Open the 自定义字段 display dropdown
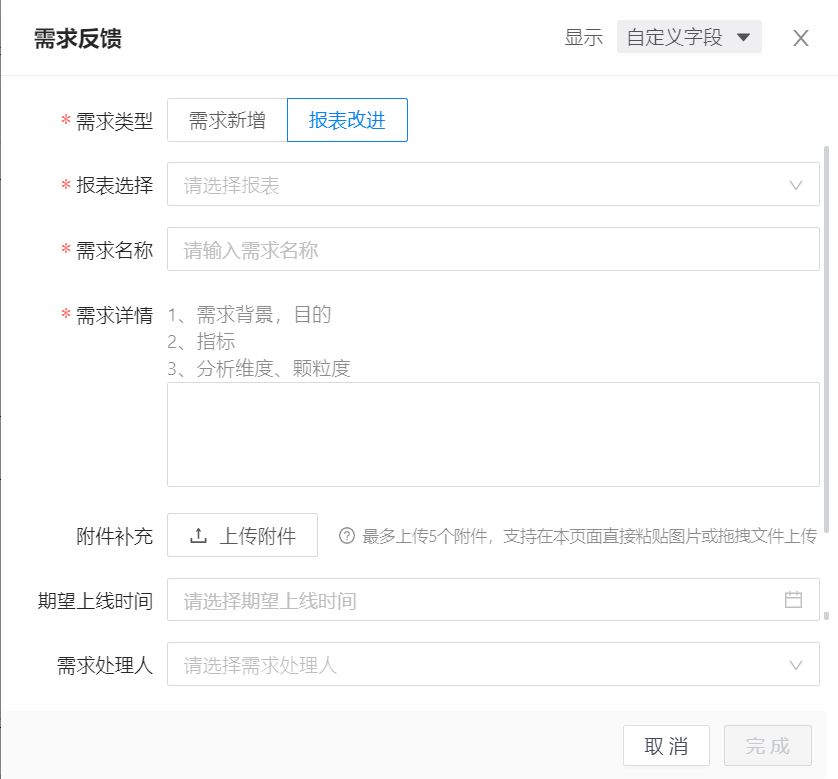838x779 pixels. (688, 38)
